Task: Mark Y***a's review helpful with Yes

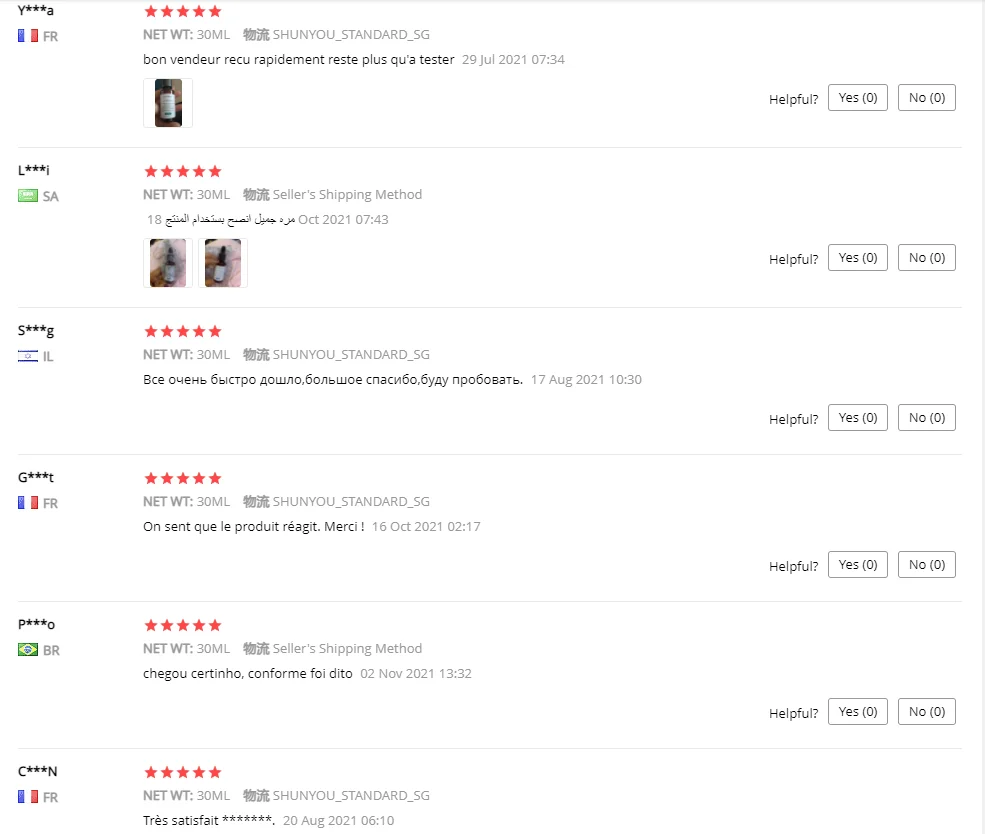Action: [857, 98]
